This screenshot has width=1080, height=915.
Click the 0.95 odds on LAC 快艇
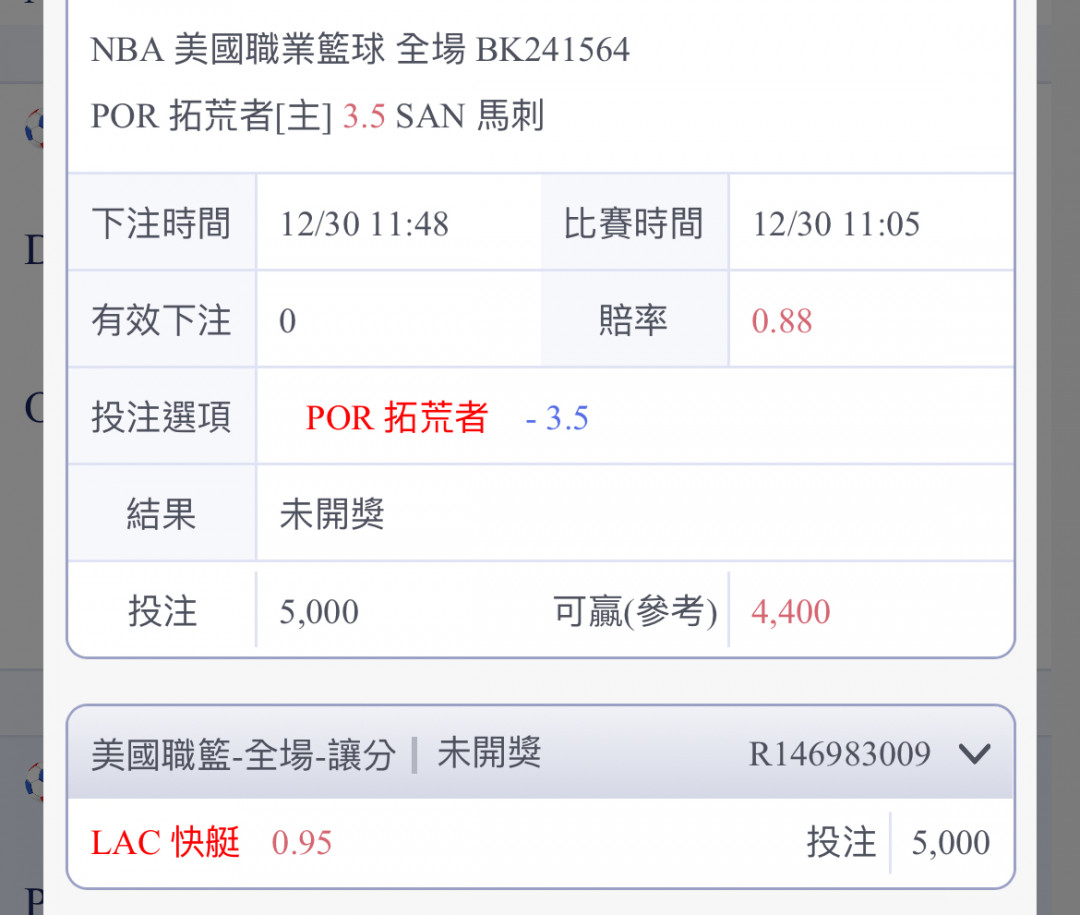[302, 843]
